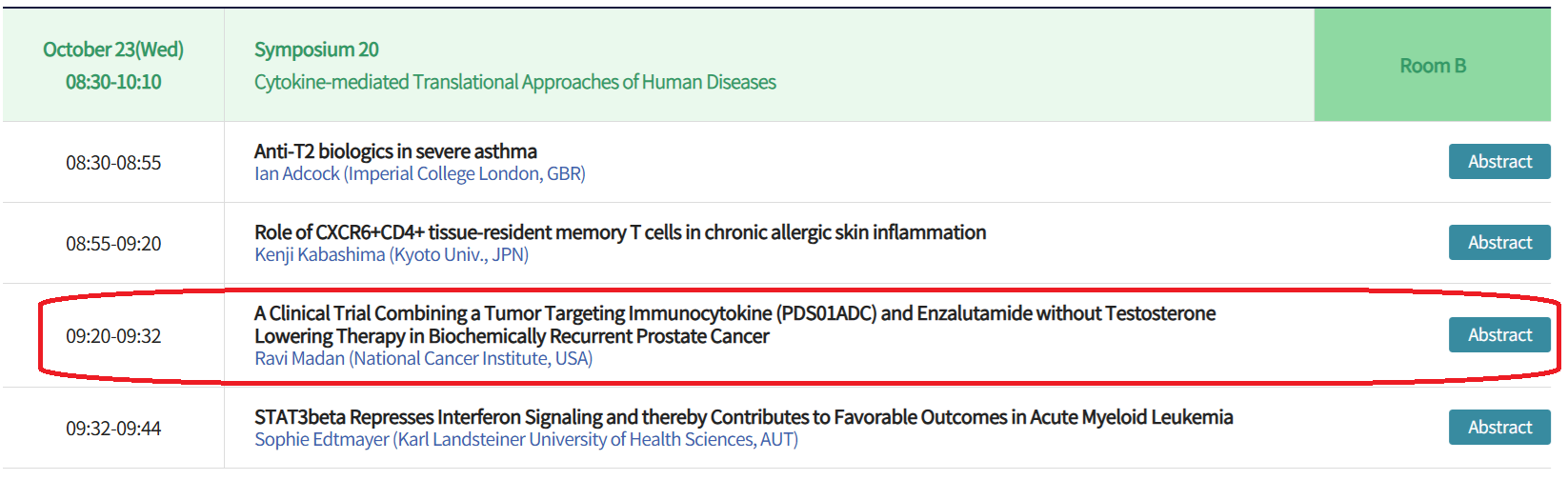Viewport: 1568px width, 480px height.
Task: Open Abstract for Anti-T2 biologics talk
Action: pos(1499,162)
